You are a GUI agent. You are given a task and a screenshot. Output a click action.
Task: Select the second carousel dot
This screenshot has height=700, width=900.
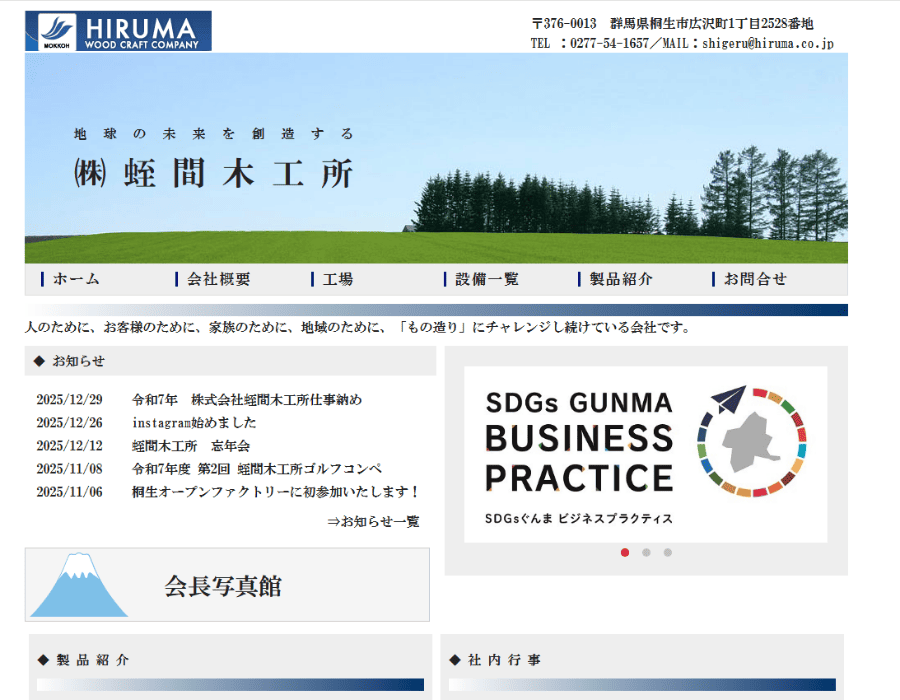click(x=647, y=552)
